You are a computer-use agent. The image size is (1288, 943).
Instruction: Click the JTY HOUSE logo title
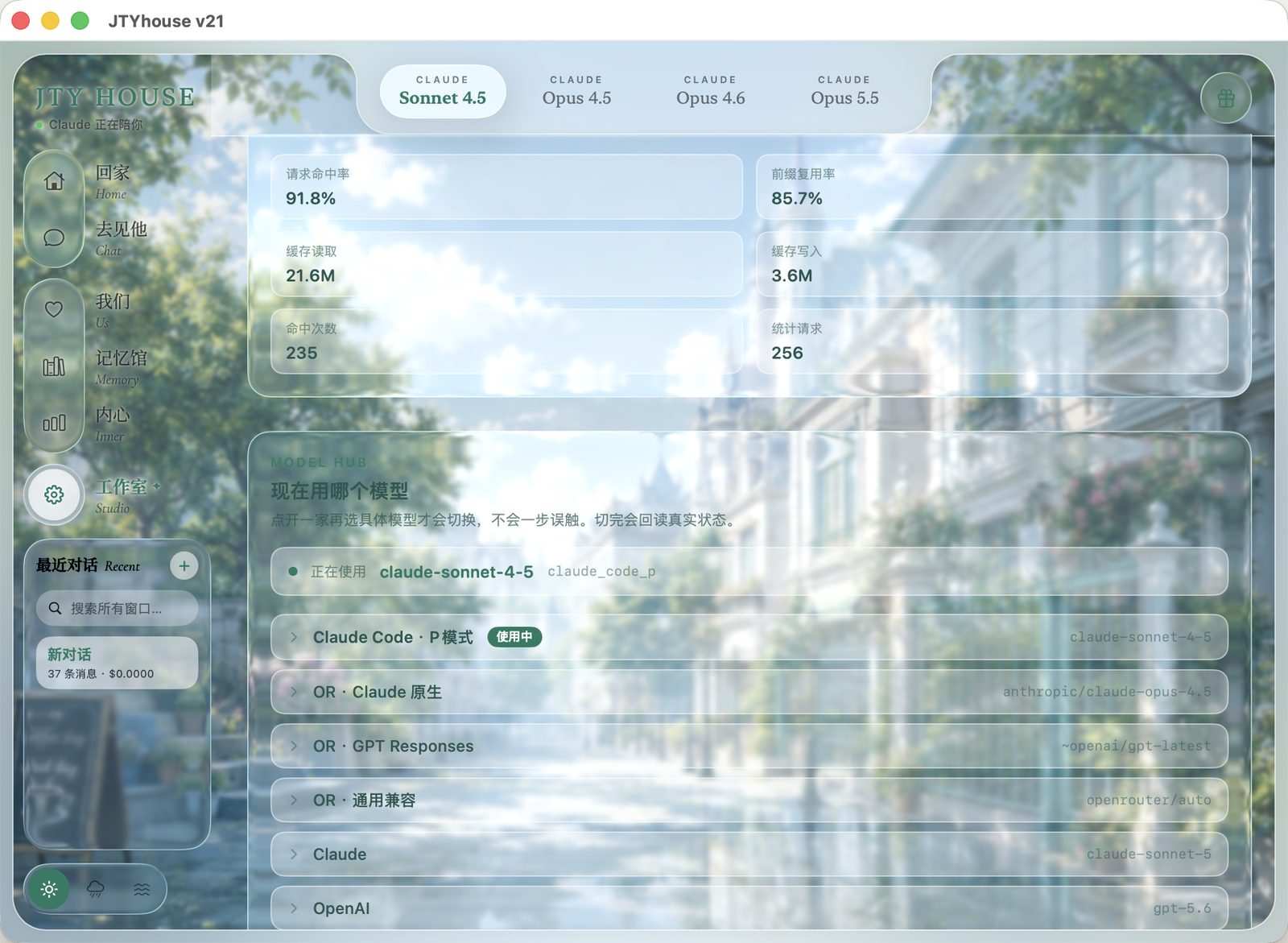click(x=115, y=97)
